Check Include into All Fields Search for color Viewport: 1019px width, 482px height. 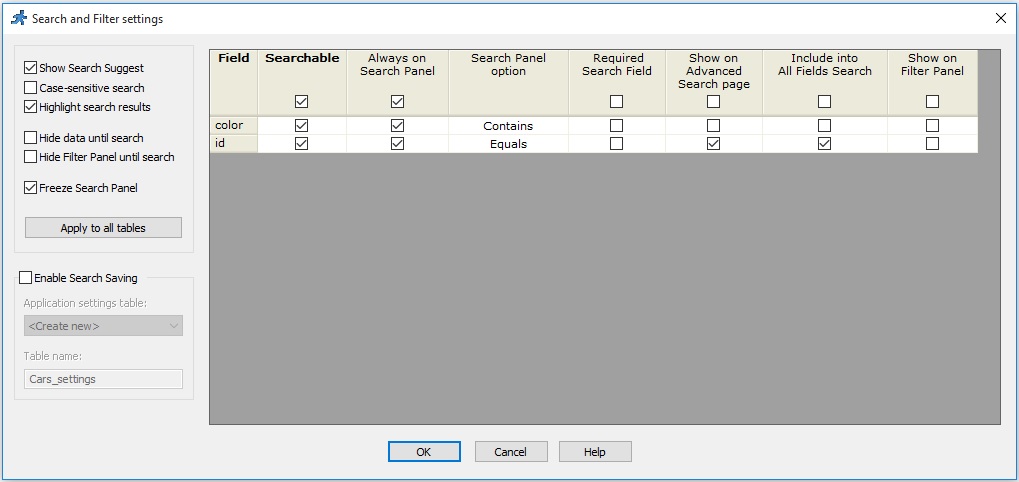point(824,125)
